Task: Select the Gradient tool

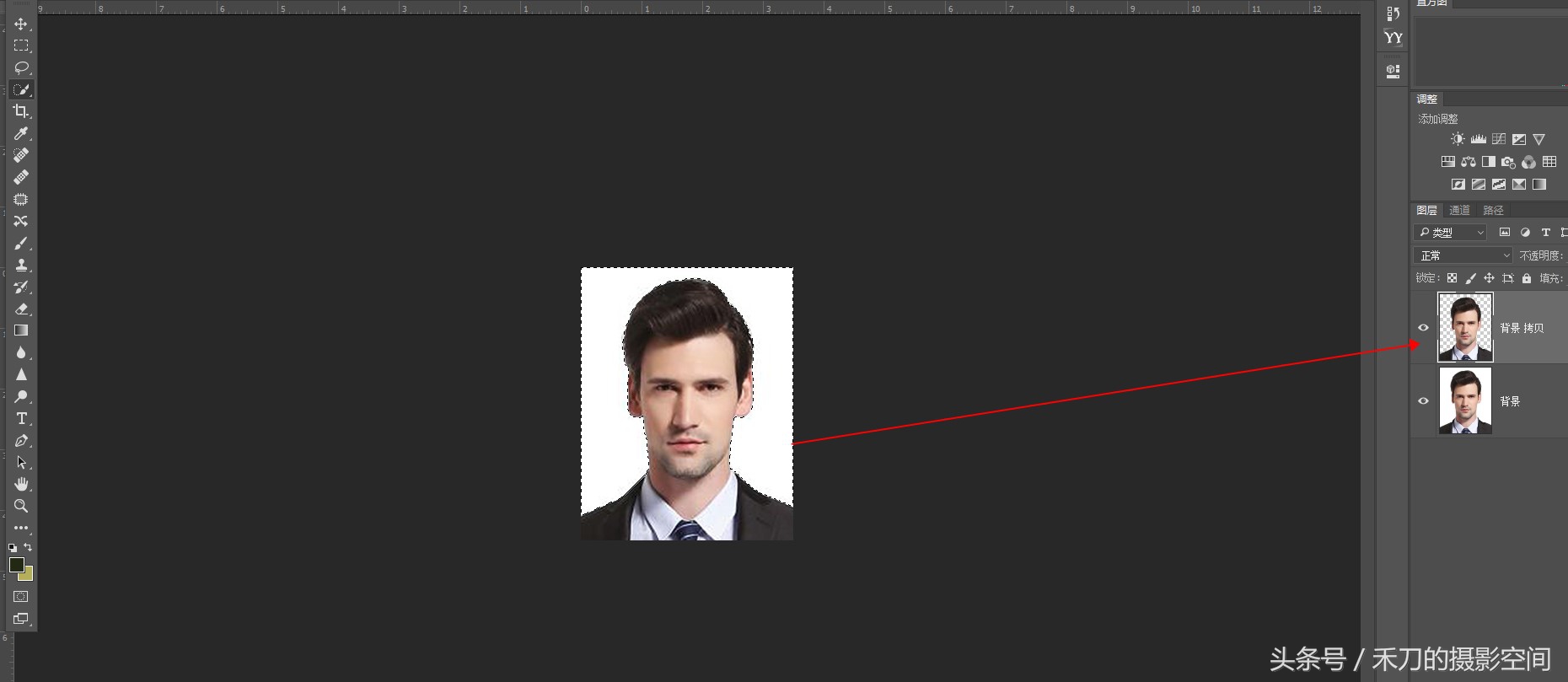Action: tap(21, 330)
